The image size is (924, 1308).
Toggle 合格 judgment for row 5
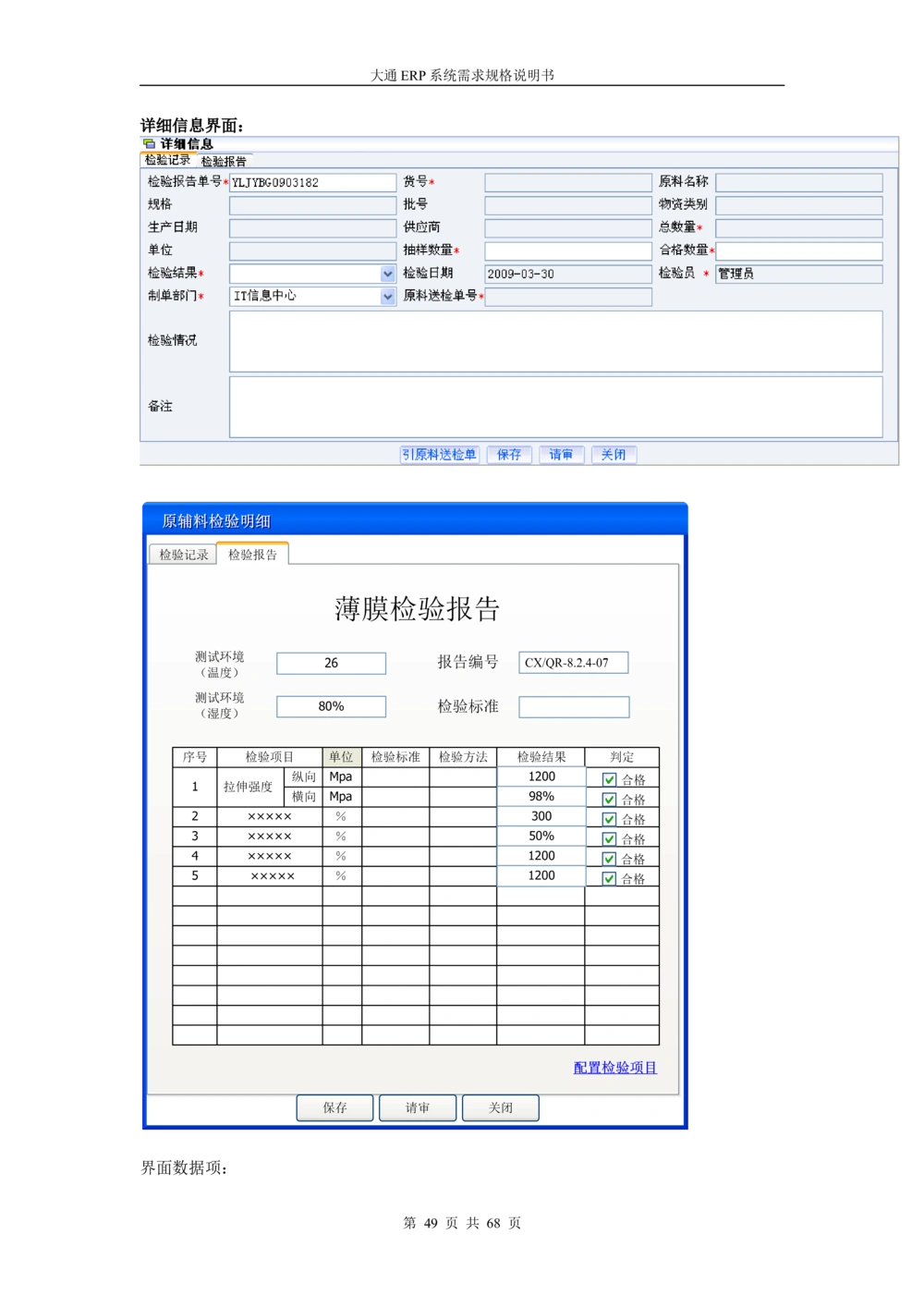coord(608,877)
